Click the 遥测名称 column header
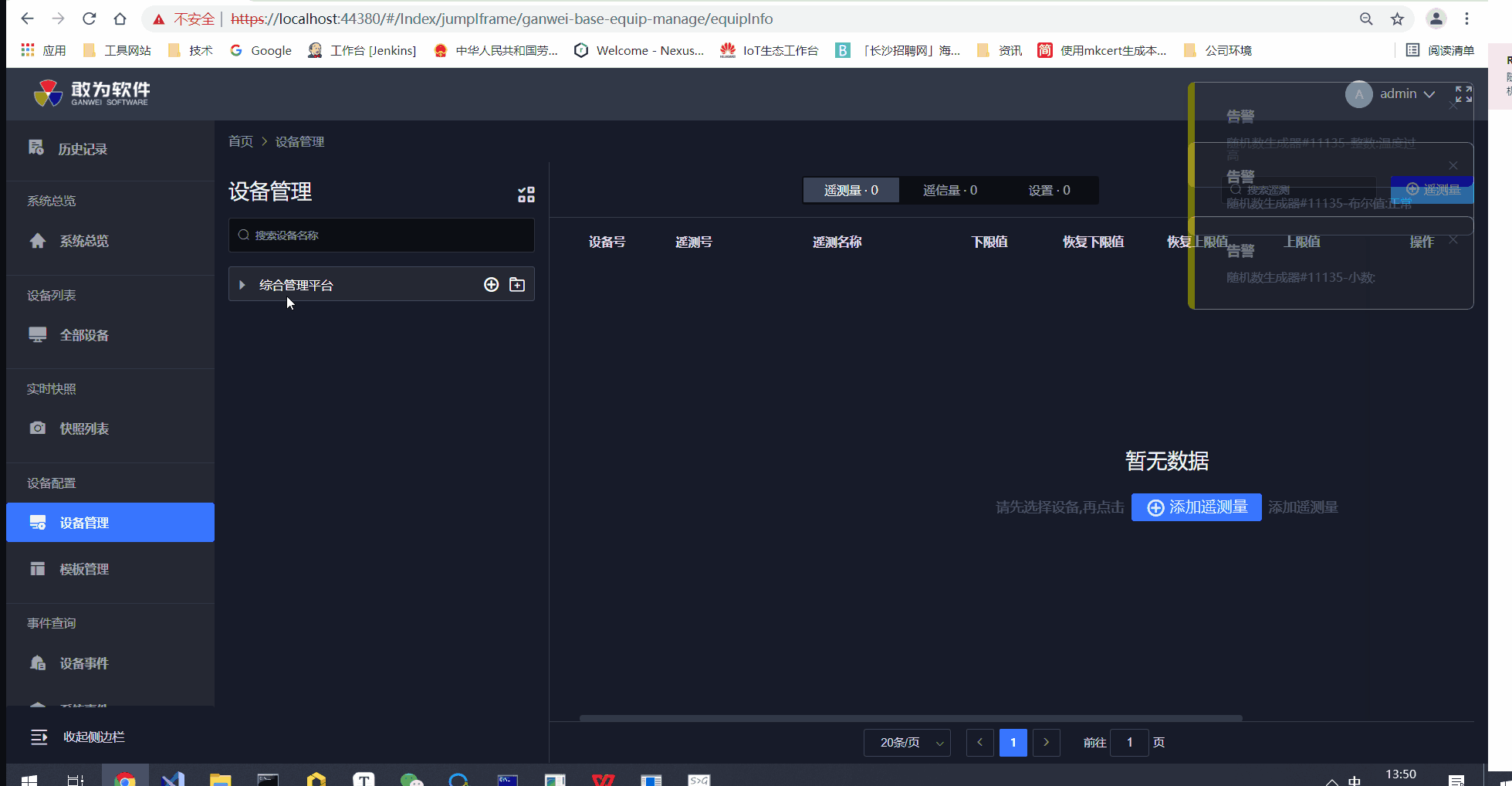This screenshot has height=786, width=1512. pyautogui.click(x=837, y=242)
